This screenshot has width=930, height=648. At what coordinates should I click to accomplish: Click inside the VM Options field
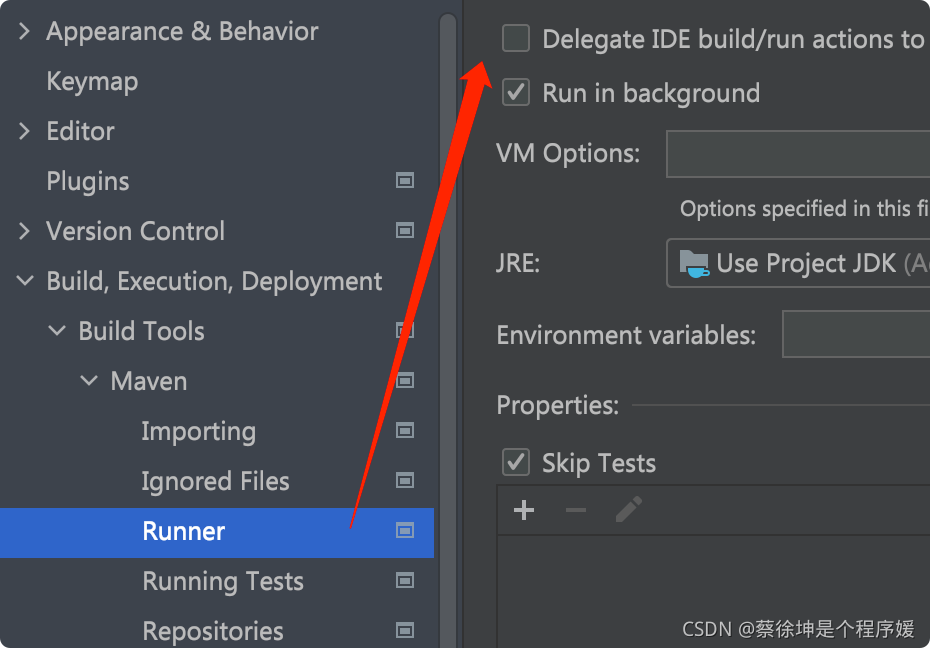pos(798,154)
